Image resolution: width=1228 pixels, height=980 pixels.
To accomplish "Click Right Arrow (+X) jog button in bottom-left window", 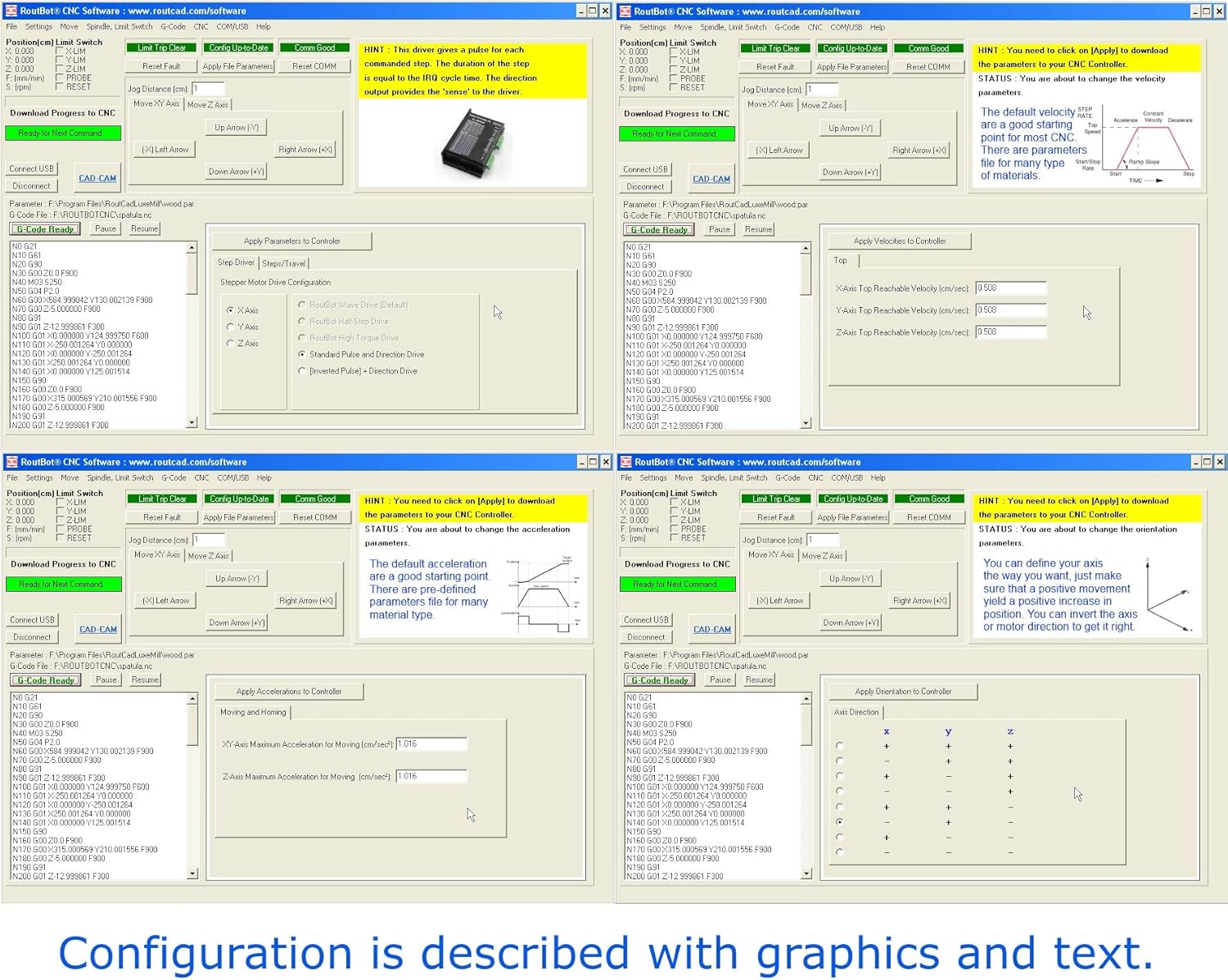I will pyautogui.click(x=305, y=601).
